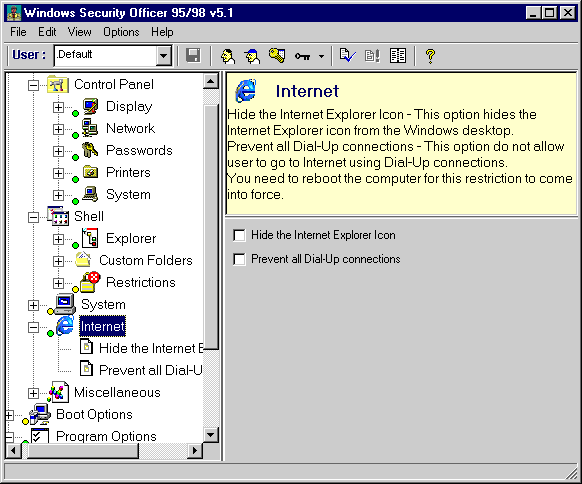Click the tree panel's scroll down arrow

pyautogui.click(x=211, y=434)
